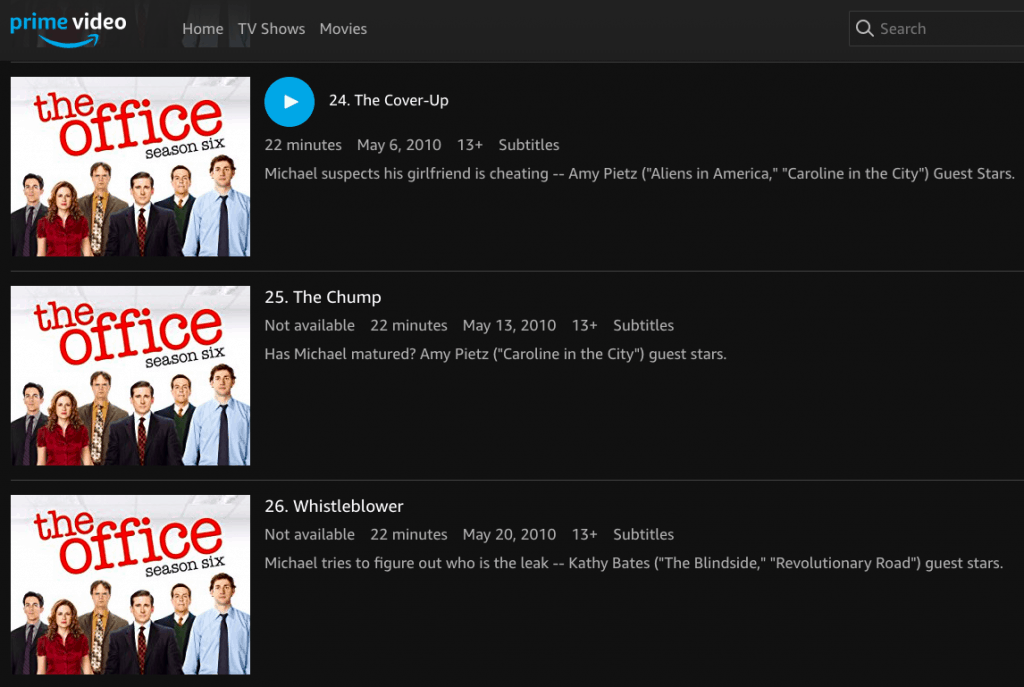This screenshot has width=1024, height=687.
Task: Select the title 24. The Cover-Up
Action: (x=389, y=101)
